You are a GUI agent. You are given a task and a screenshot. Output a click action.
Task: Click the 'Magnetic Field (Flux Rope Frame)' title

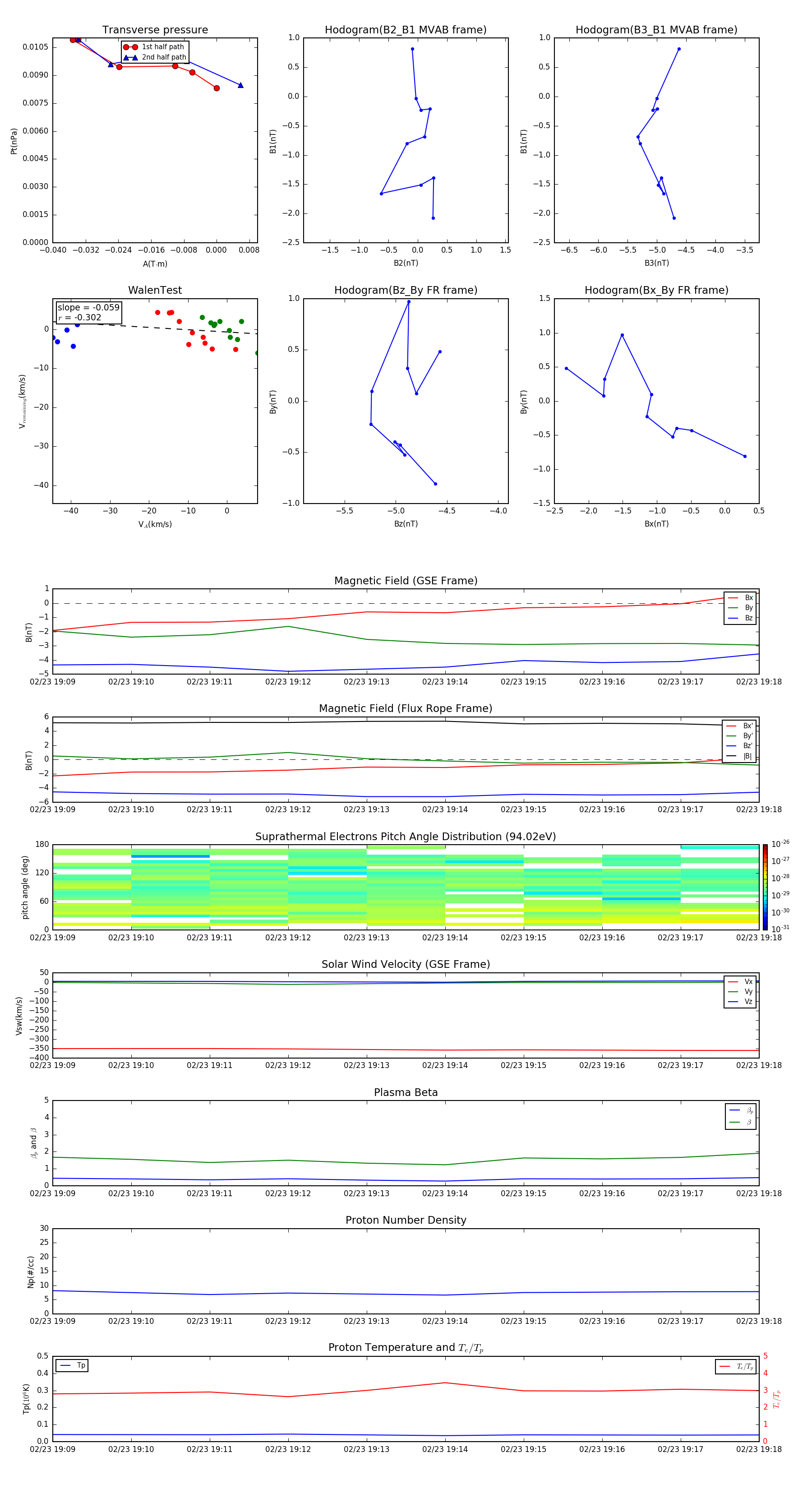(406, 709)
